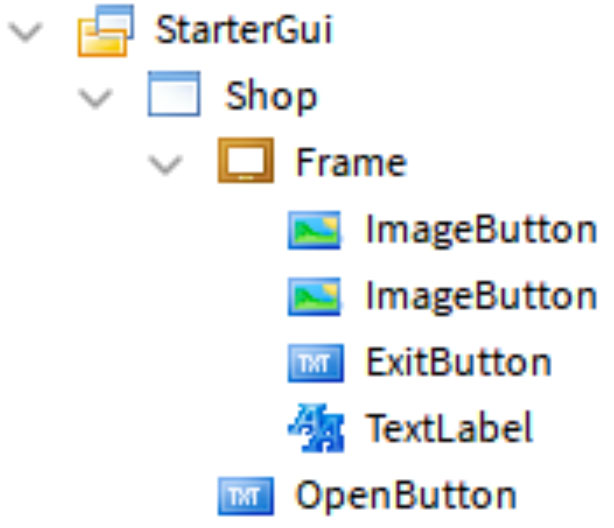Image resolution: width=614 pixels, height=528 pixels.
Task: Click the ExitButton TXT icon
Action: (x=316, y=363)
